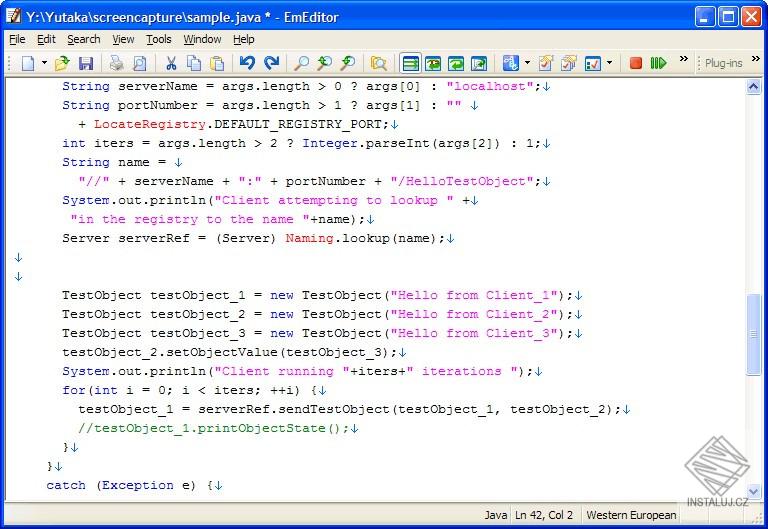Viewport: 768px width, 529px height.
Task: Minimize the EmEditor window
Action: 705,17
